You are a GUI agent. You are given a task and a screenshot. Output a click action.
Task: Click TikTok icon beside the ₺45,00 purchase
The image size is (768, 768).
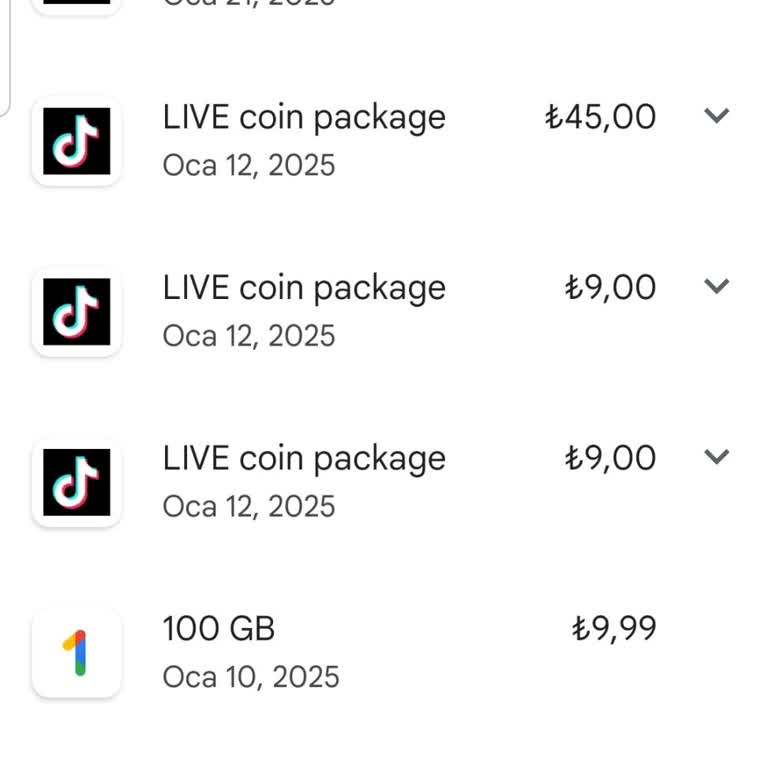77,141
